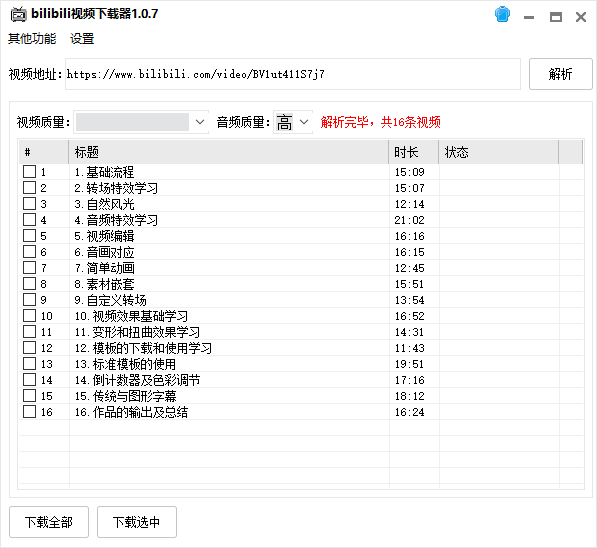Close the bilibili downloader window
The height and width of the screenshot is (548, 597).
click(581, 17)
